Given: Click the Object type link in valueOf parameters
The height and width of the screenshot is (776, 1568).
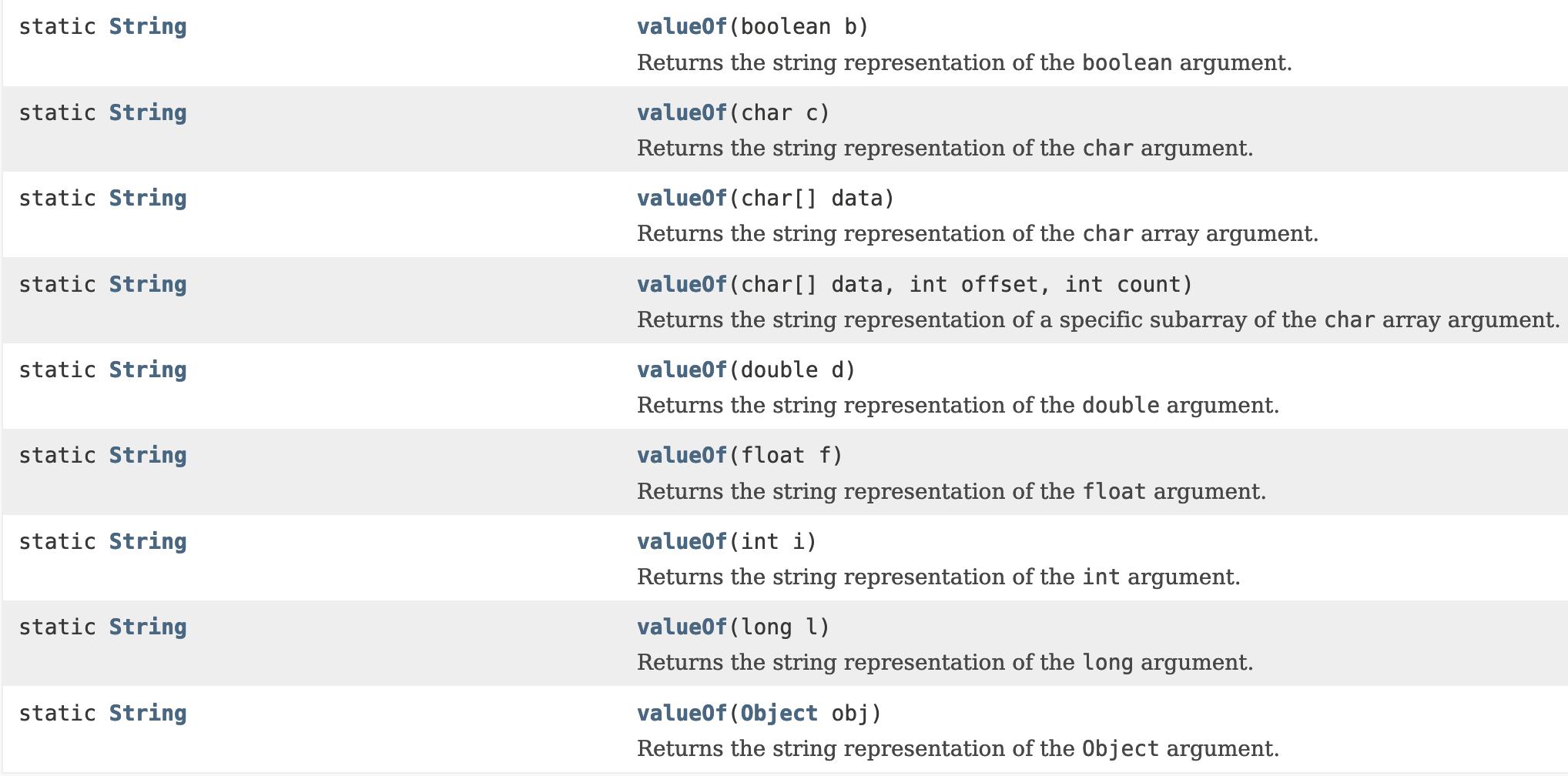Looking at the screenshot, I should coord(779,714).
